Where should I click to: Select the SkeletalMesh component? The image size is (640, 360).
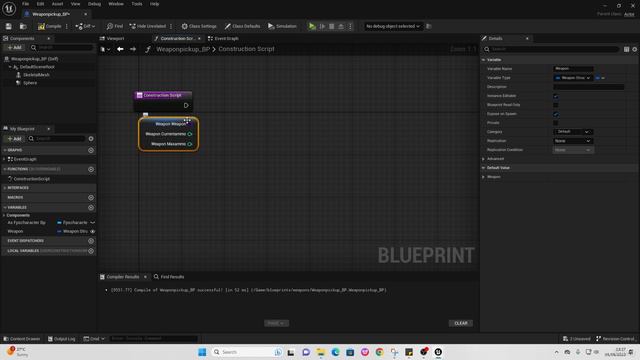(36, 75)
